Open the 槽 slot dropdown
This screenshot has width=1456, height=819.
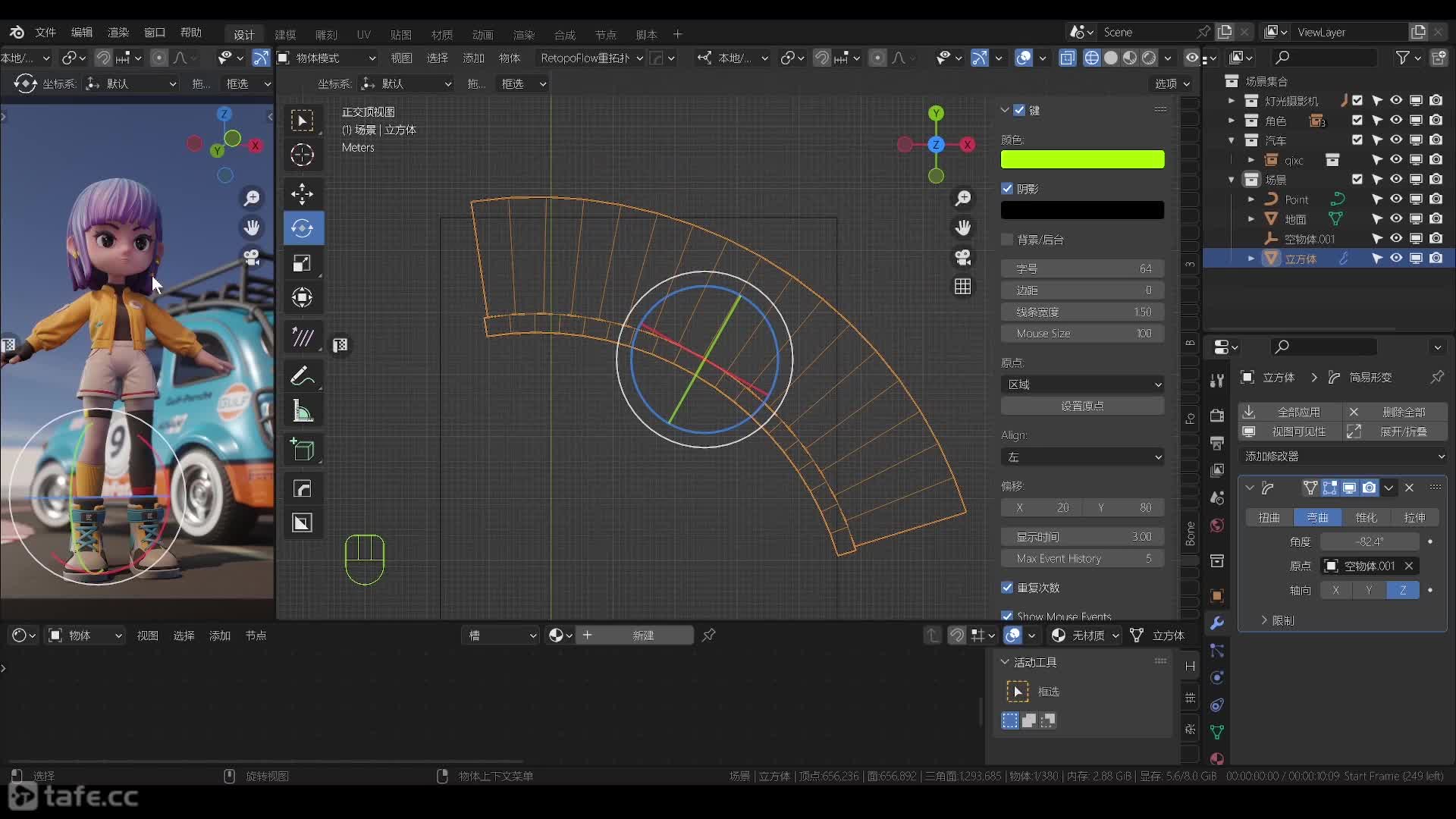pos(501,635)
